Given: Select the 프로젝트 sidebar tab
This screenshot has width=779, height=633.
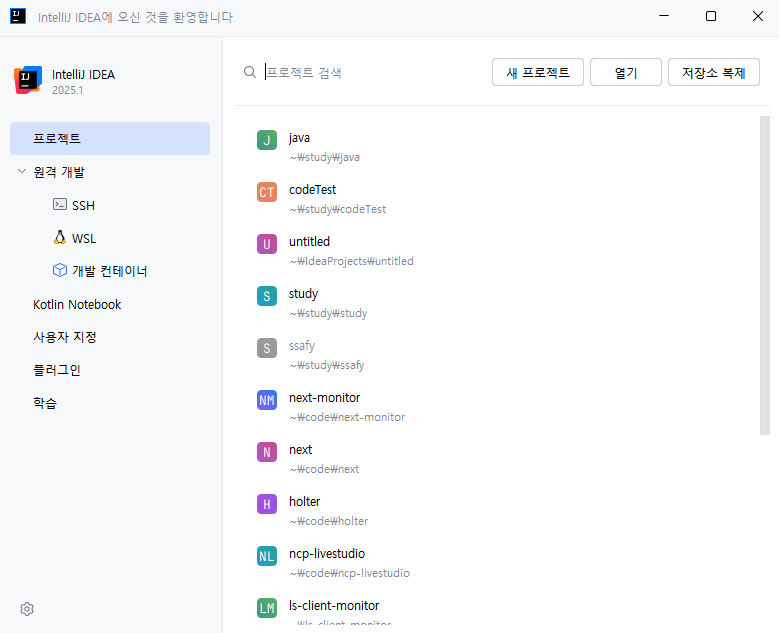Looking at the screenshot, I should tap(110, 138).
